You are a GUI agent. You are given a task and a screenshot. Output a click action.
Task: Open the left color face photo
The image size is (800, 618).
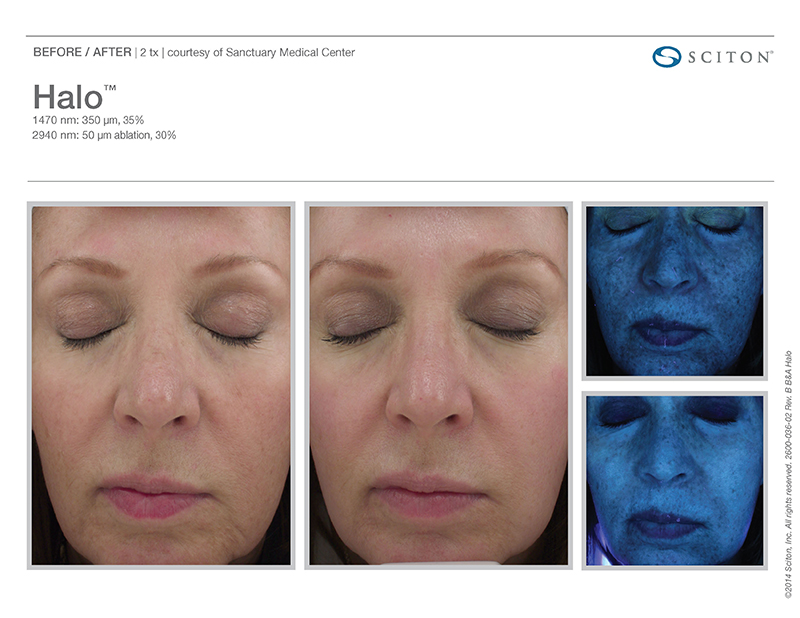(x=161, y=385)
